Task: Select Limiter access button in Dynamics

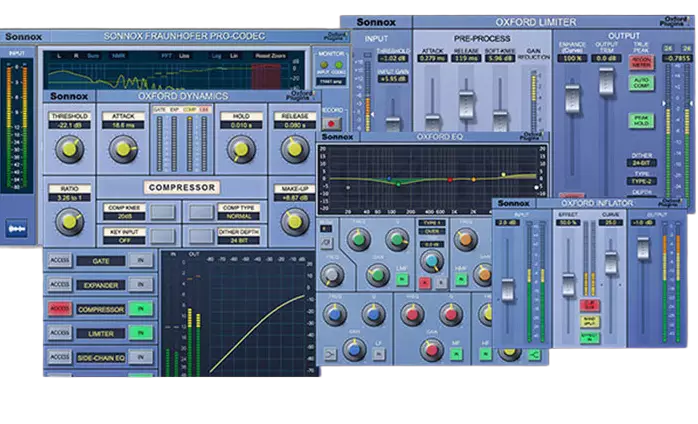Action: (x=60, y=333)
